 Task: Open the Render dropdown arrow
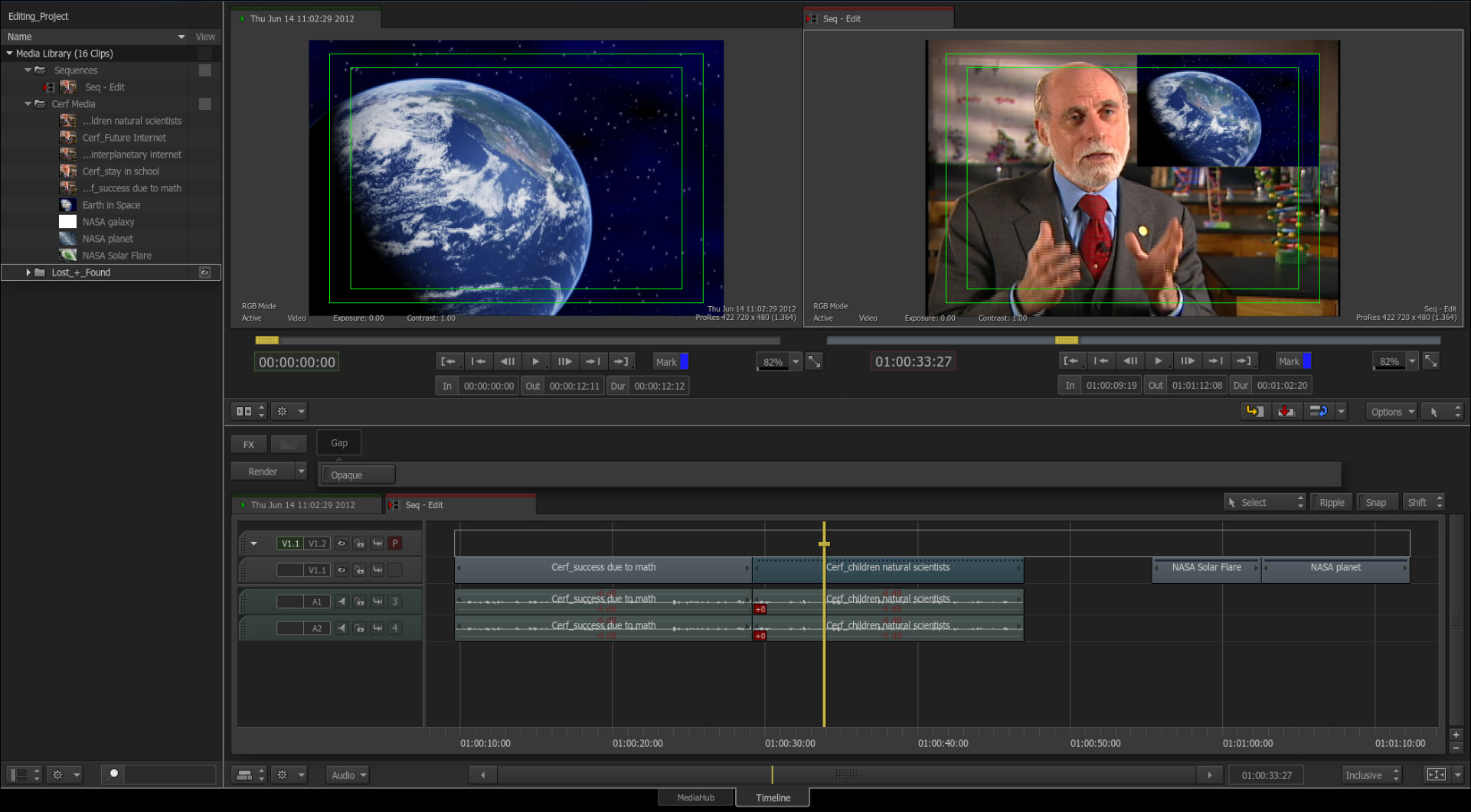click(x=301, y=471)
